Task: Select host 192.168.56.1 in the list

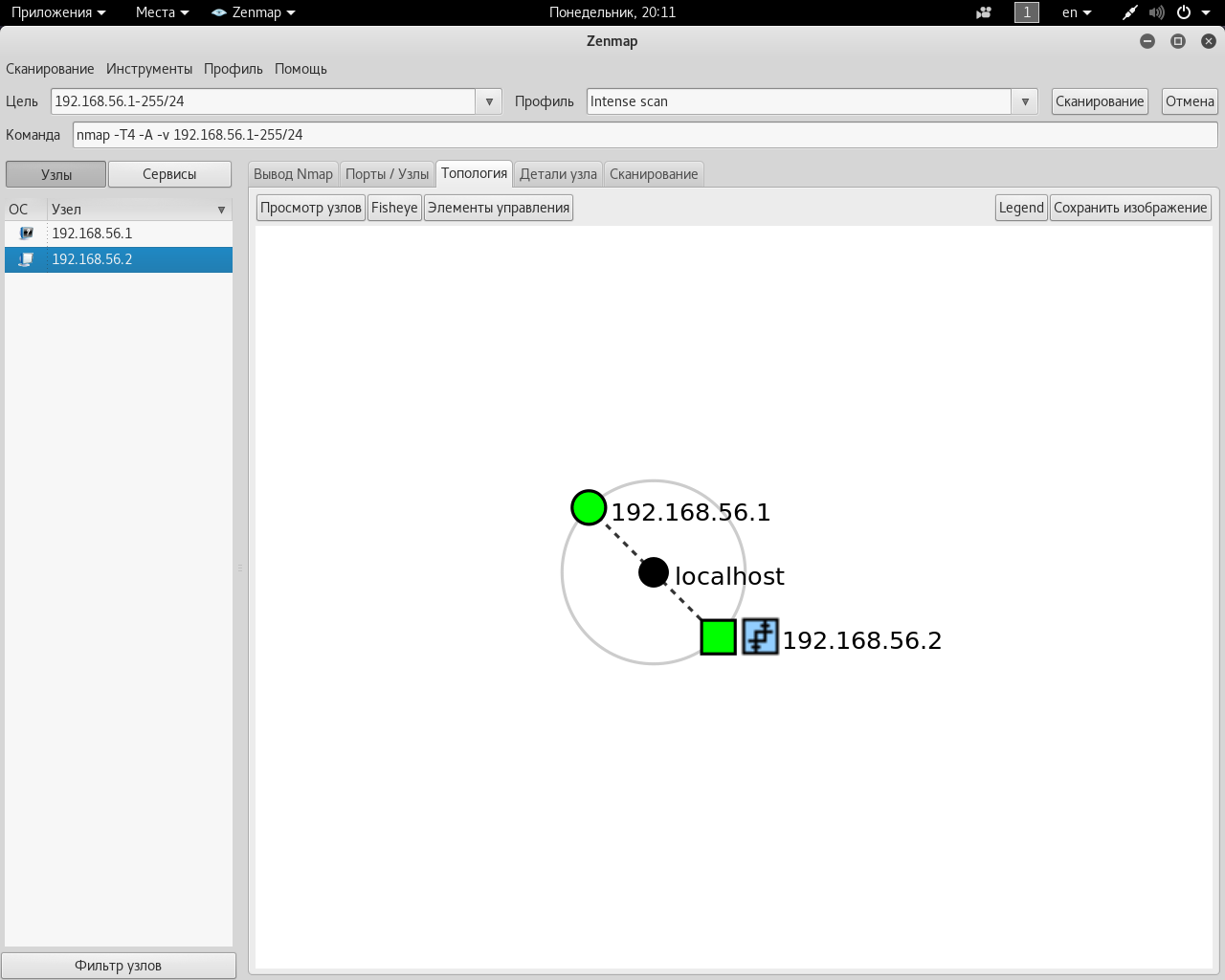Action: (x=92, y=234)
